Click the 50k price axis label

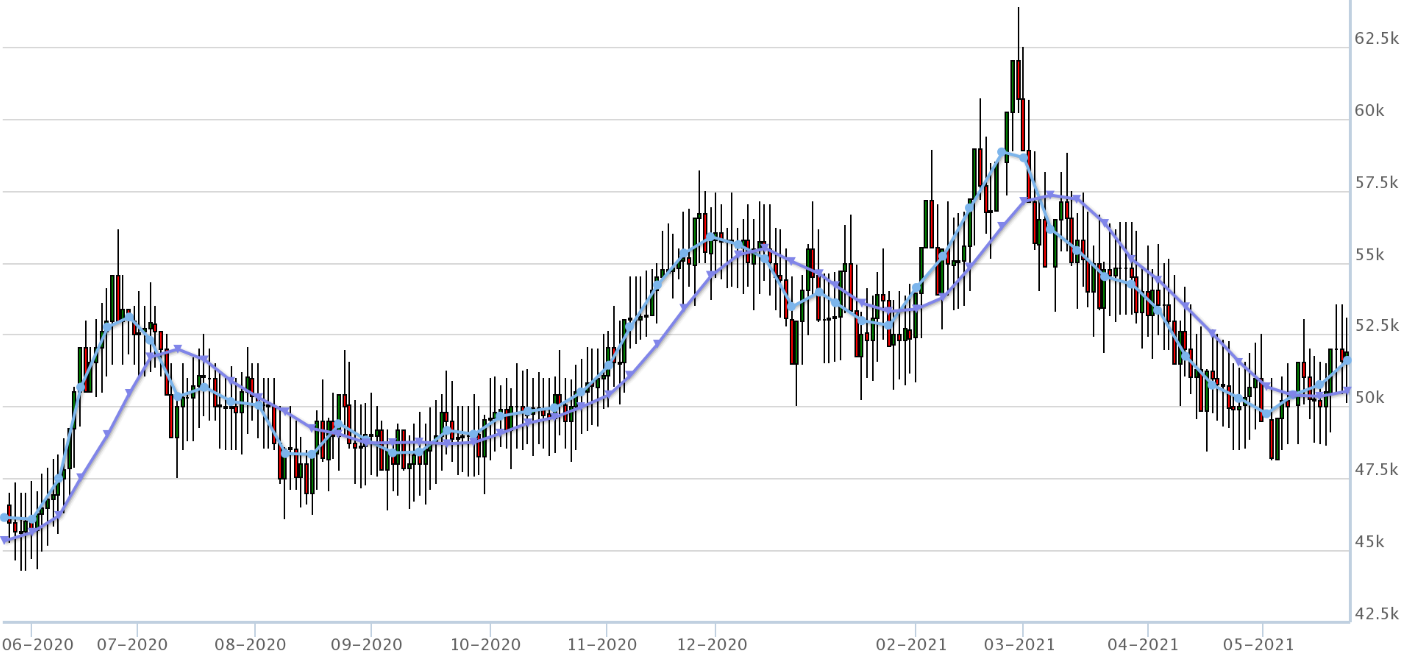1369,397
